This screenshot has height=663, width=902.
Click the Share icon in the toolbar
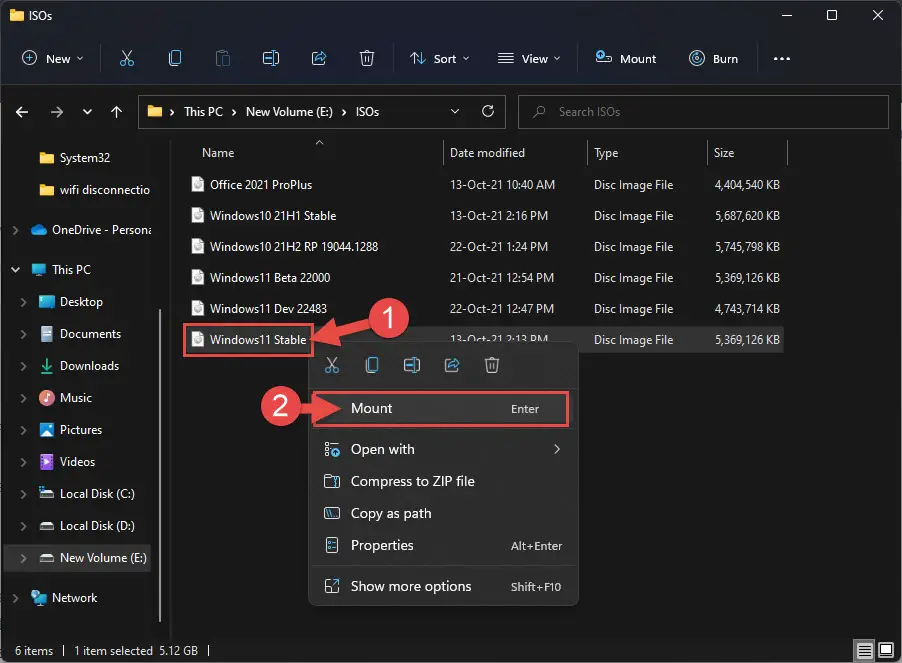319,58
